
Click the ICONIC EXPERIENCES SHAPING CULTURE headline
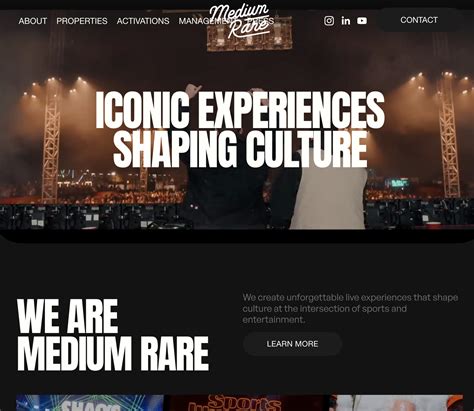click(240, 129)
